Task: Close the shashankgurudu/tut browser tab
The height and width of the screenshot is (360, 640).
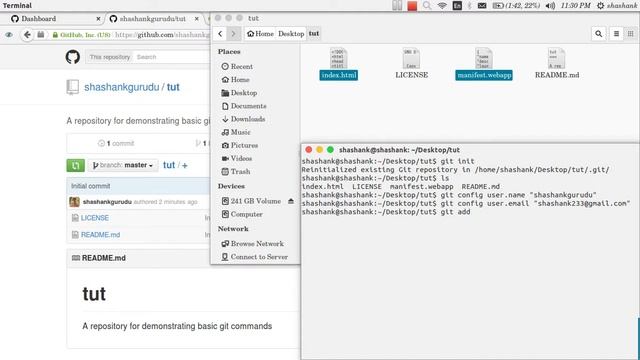Action: [x=197, y=19]
